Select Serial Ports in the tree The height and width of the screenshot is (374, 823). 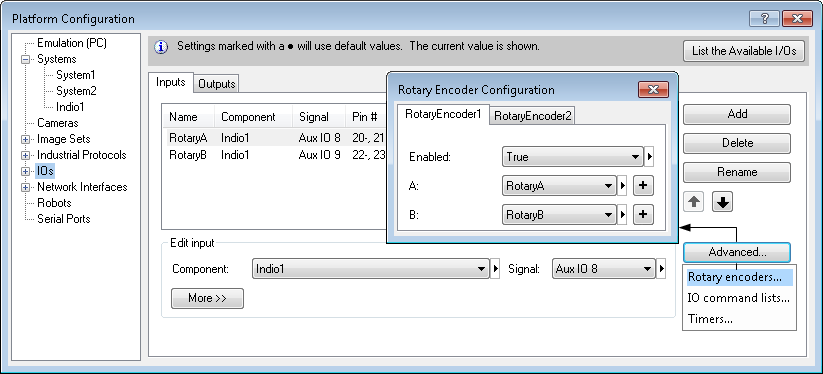[x=64, y=219]
